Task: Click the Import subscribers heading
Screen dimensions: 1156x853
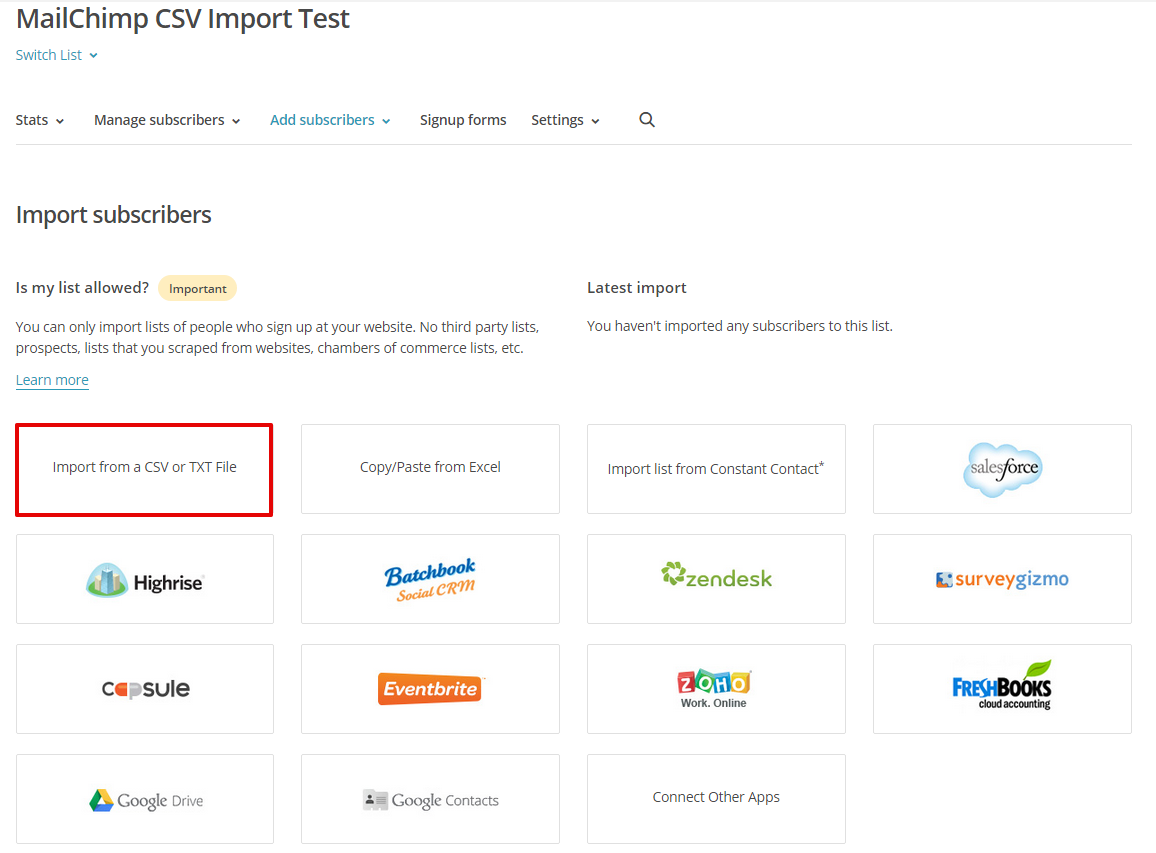Action: [x=114, y=215]
